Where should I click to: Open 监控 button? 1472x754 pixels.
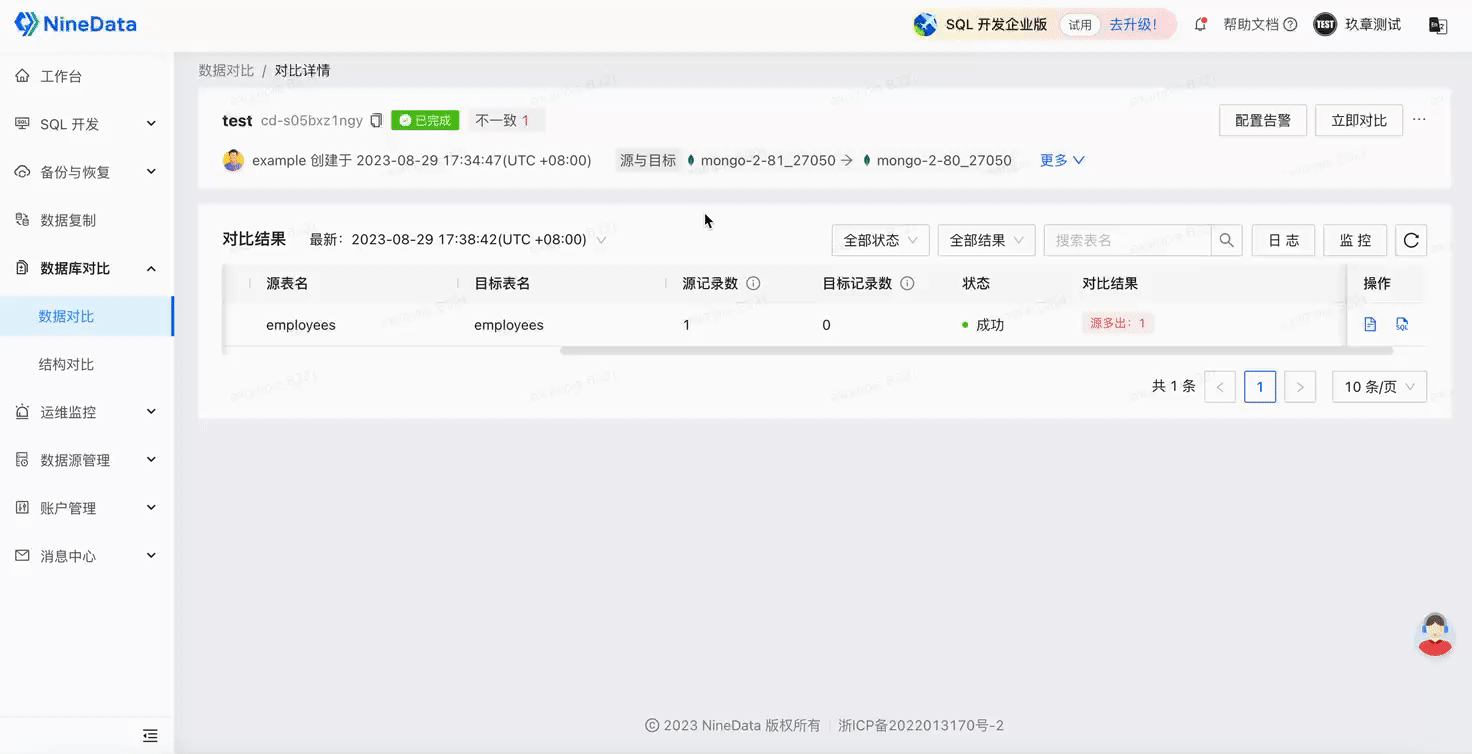click(x=1355, y=240)
